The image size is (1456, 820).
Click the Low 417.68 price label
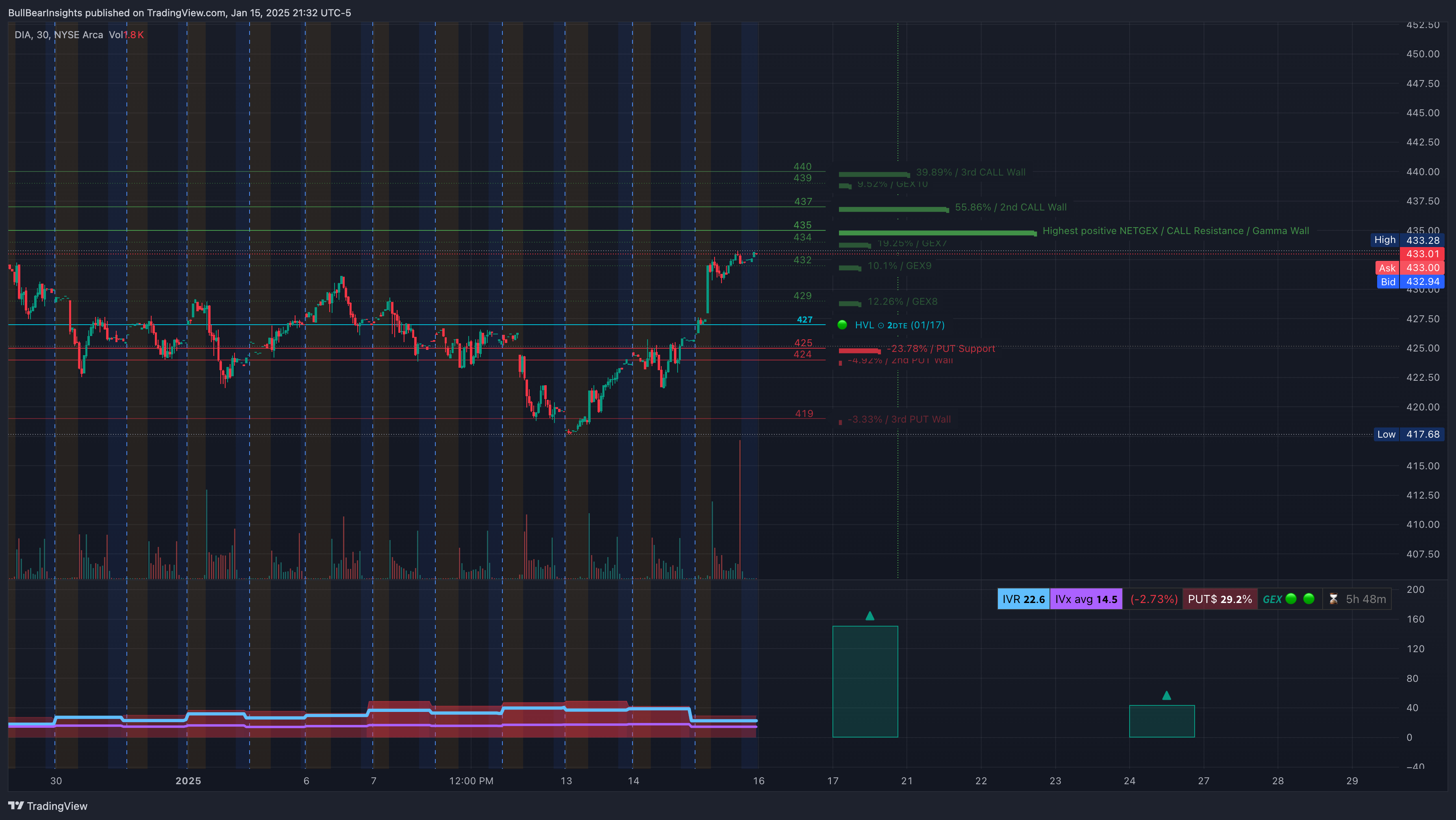pyautogui.click(x=1409, y=434)
